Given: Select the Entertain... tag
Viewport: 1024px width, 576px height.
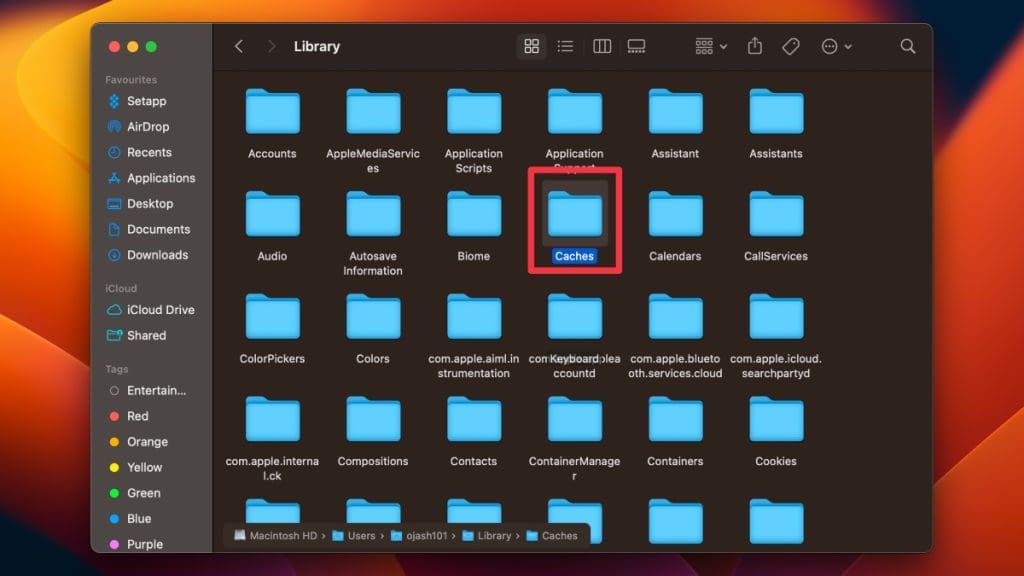Looking at the screenshot, I should tap(148, 391).
